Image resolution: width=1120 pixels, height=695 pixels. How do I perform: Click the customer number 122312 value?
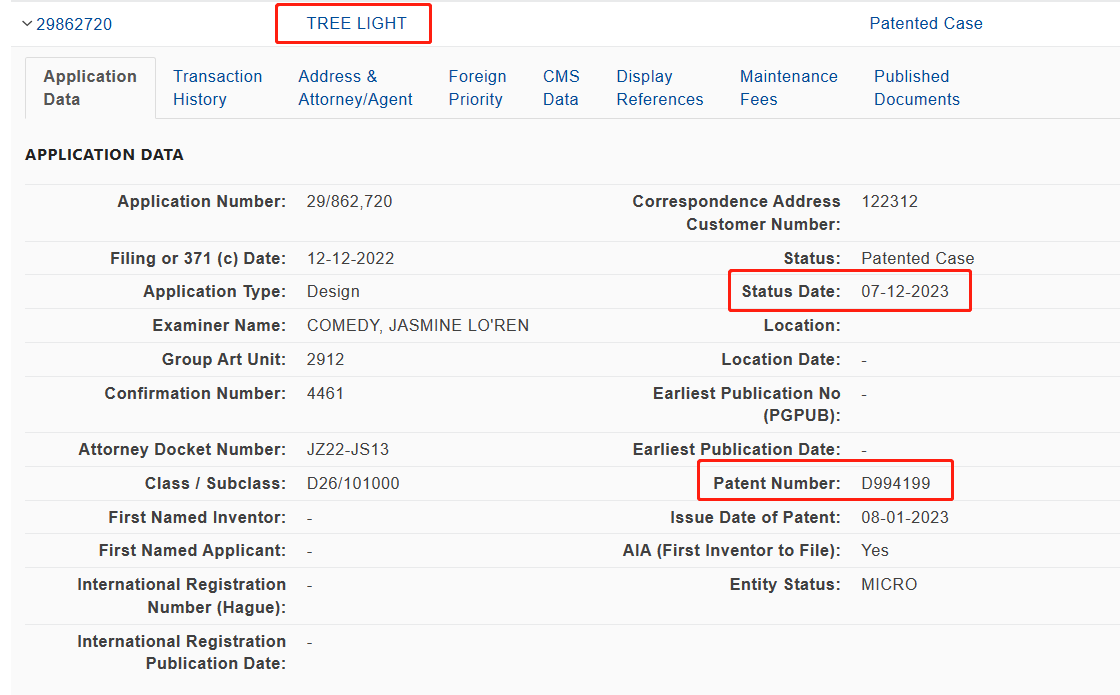[889, 201]
